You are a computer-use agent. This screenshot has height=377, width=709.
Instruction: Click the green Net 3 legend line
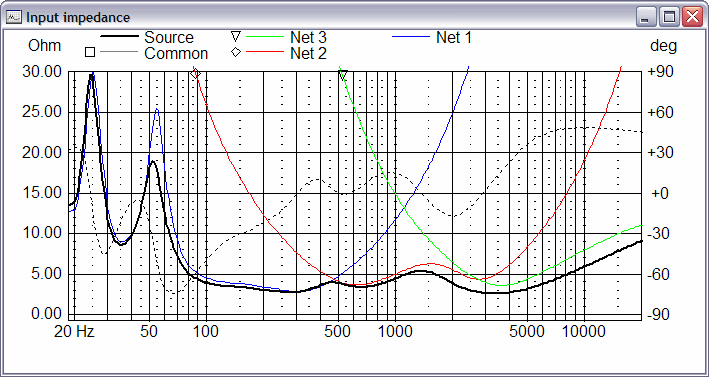[x=264, y=37]
